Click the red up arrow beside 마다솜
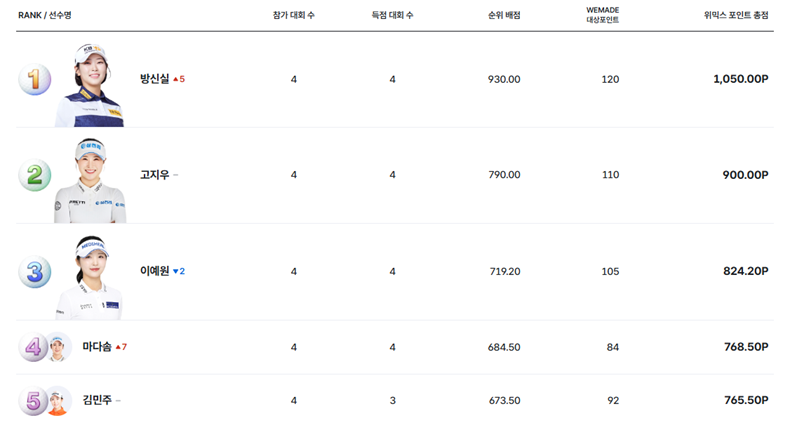The width and height of the screenshot is (790, 425). (x=118, y=347)
